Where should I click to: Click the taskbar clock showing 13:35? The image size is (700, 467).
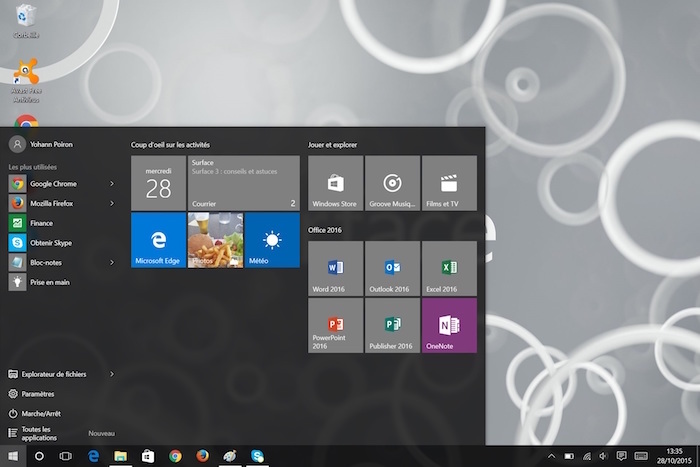click(674, 456)
